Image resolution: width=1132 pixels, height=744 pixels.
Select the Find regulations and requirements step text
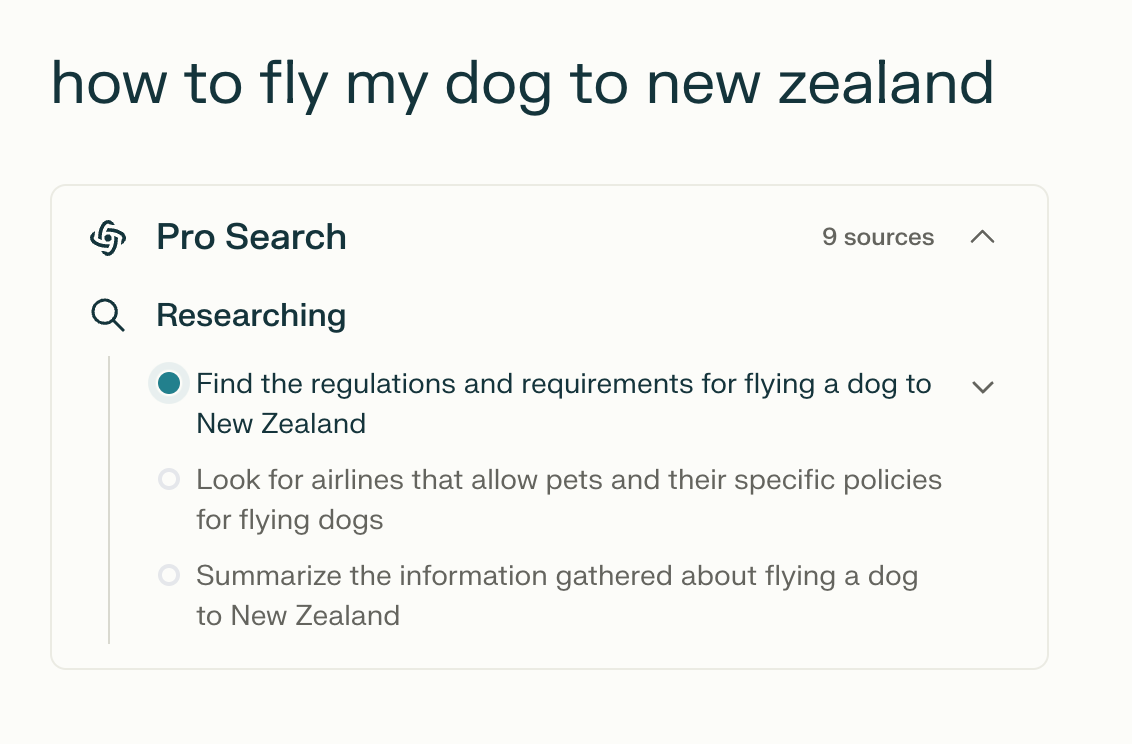pos(564,403)
